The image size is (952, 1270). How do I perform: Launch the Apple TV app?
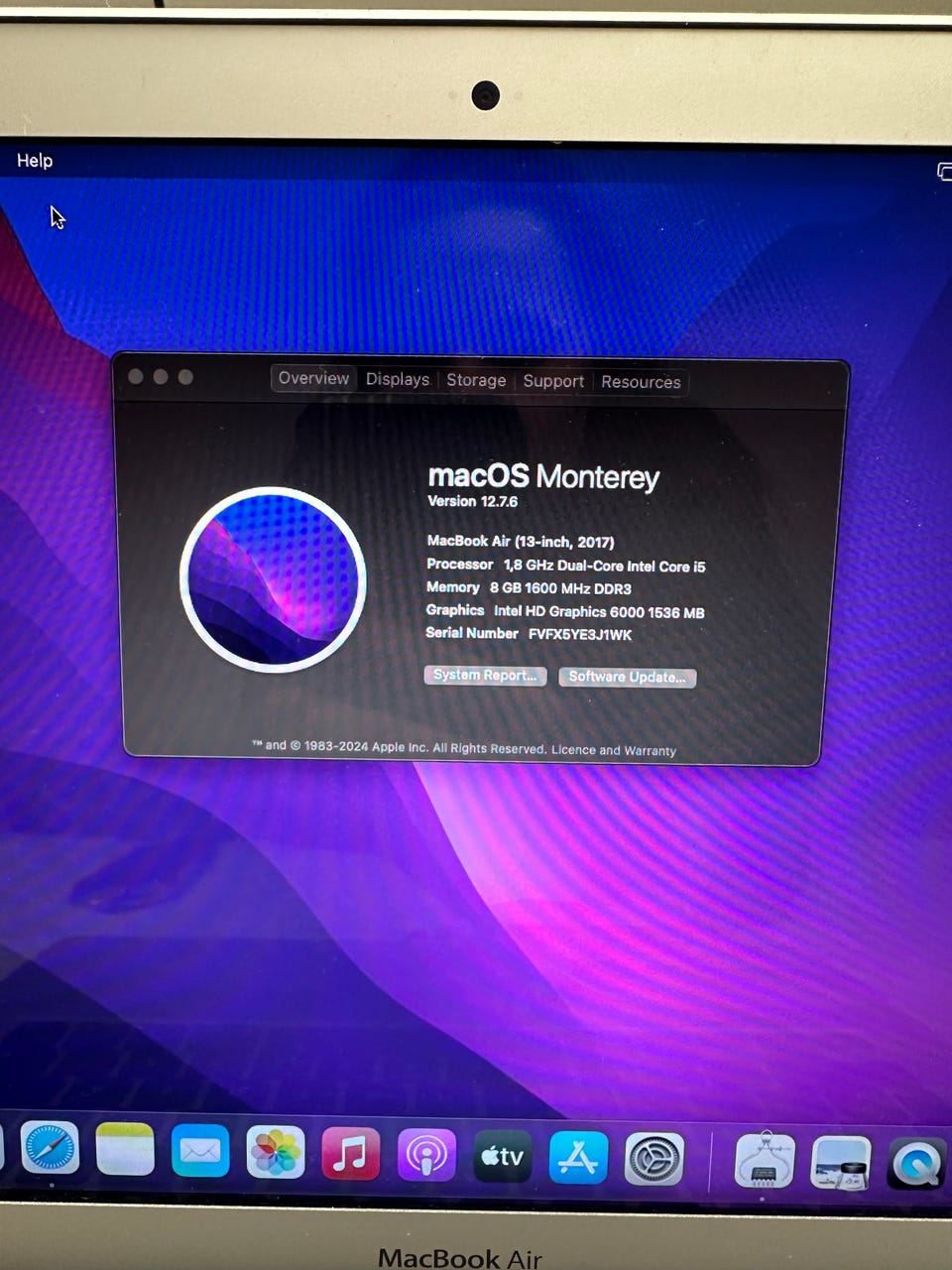[x=503, y=1157]
